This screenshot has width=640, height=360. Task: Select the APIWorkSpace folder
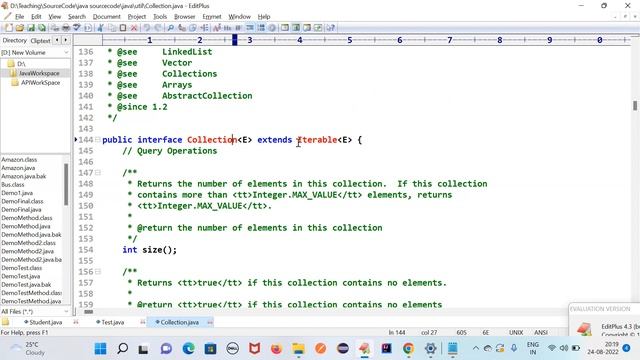40,82
